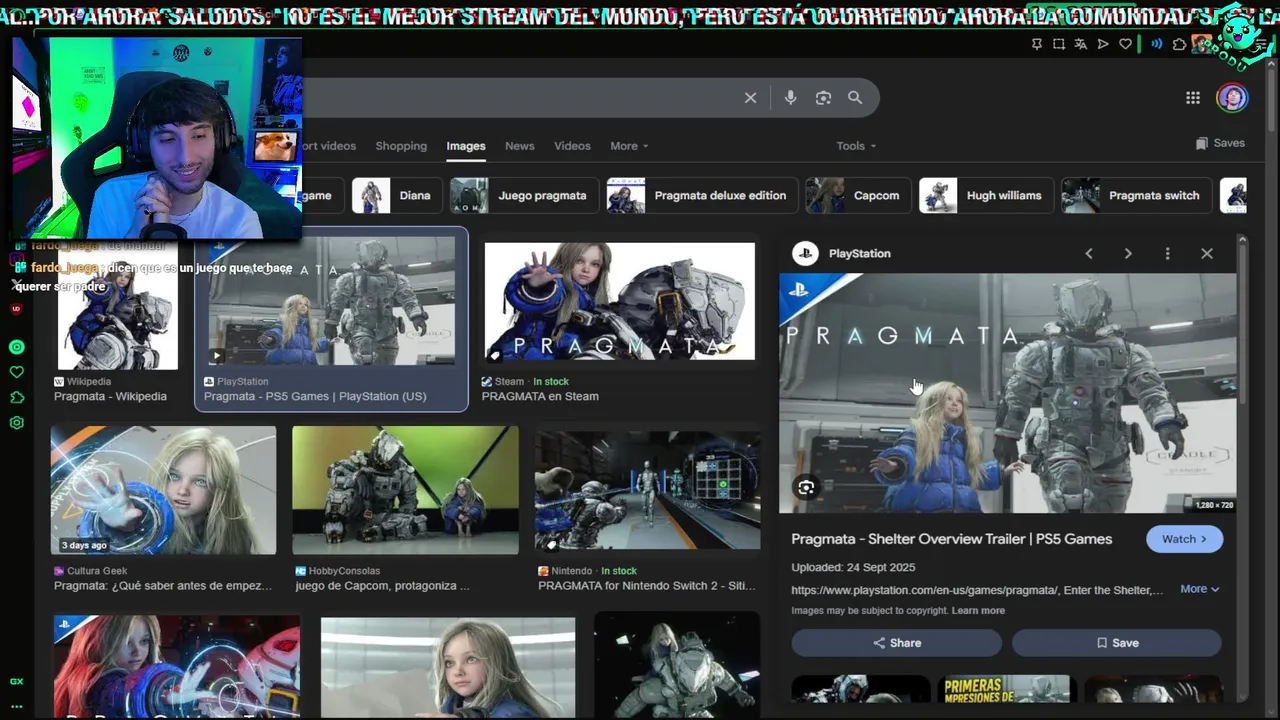Image resolution: width=1280 pixels, height=720 pixels.
Task: Follow the Learn more copyright link
Action: (978, 610)
